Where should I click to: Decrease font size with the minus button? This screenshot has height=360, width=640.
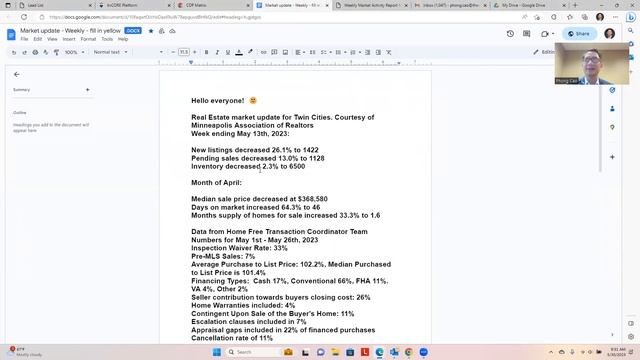(x=173, y=52)
